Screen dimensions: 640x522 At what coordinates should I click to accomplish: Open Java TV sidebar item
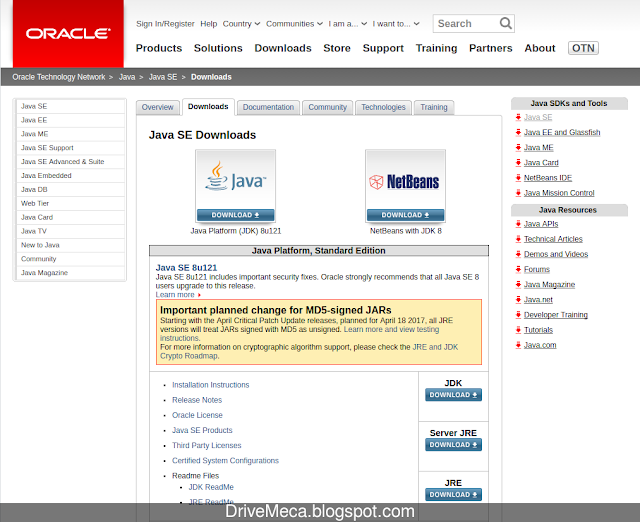[x=70, y=231]
